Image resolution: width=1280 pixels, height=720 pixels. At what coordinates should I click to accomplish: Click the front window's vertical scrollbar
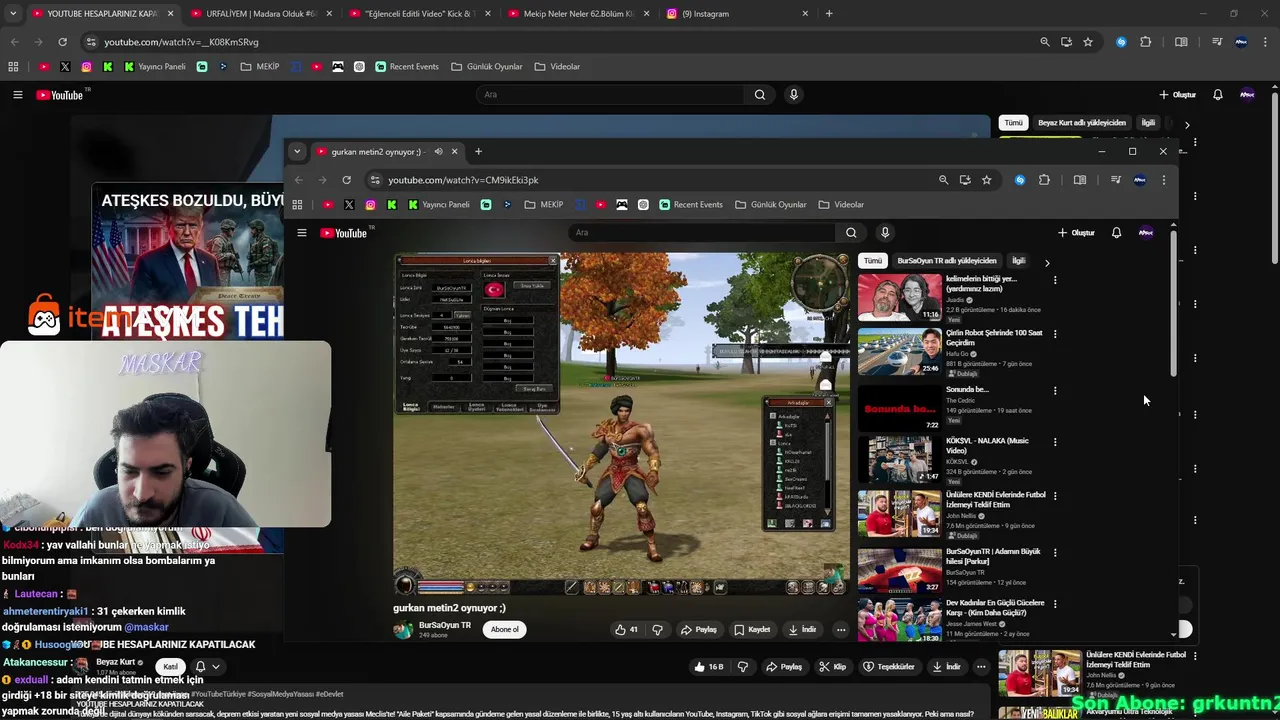point(1173,305)
